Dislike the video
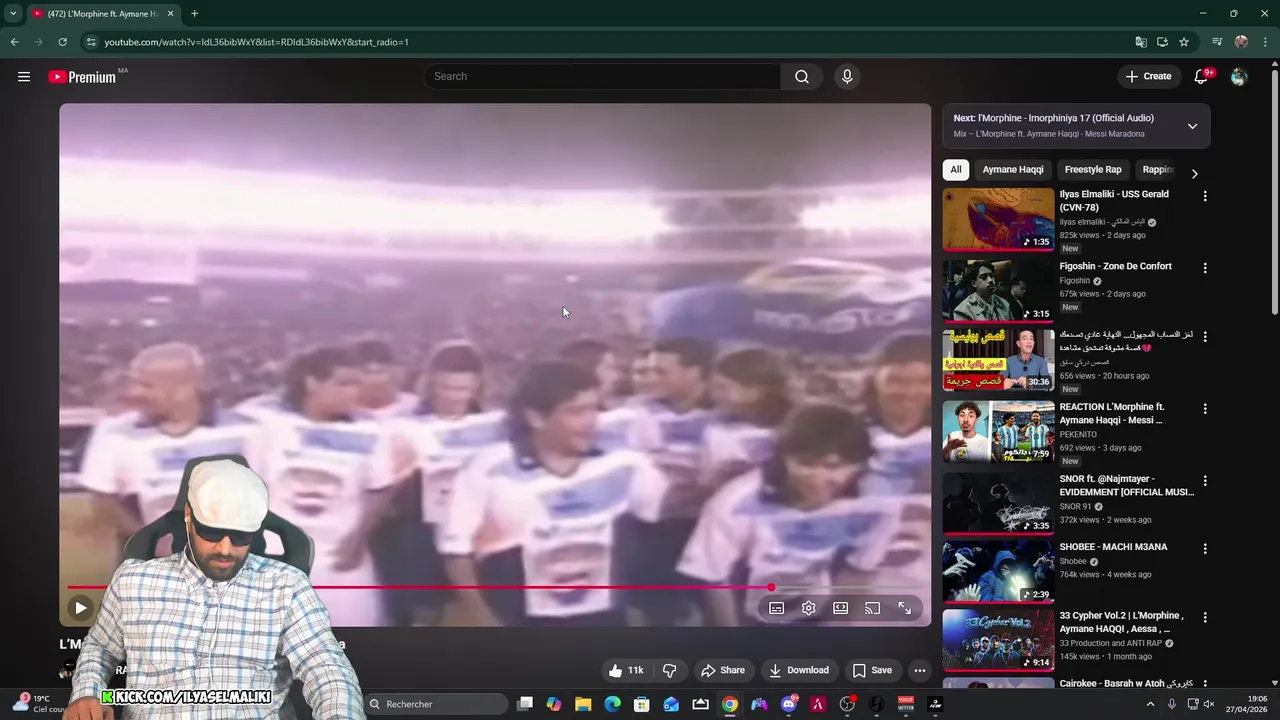Image resolution: width=1280 pixels, height=720 pixels. click(x=670, y=670)
